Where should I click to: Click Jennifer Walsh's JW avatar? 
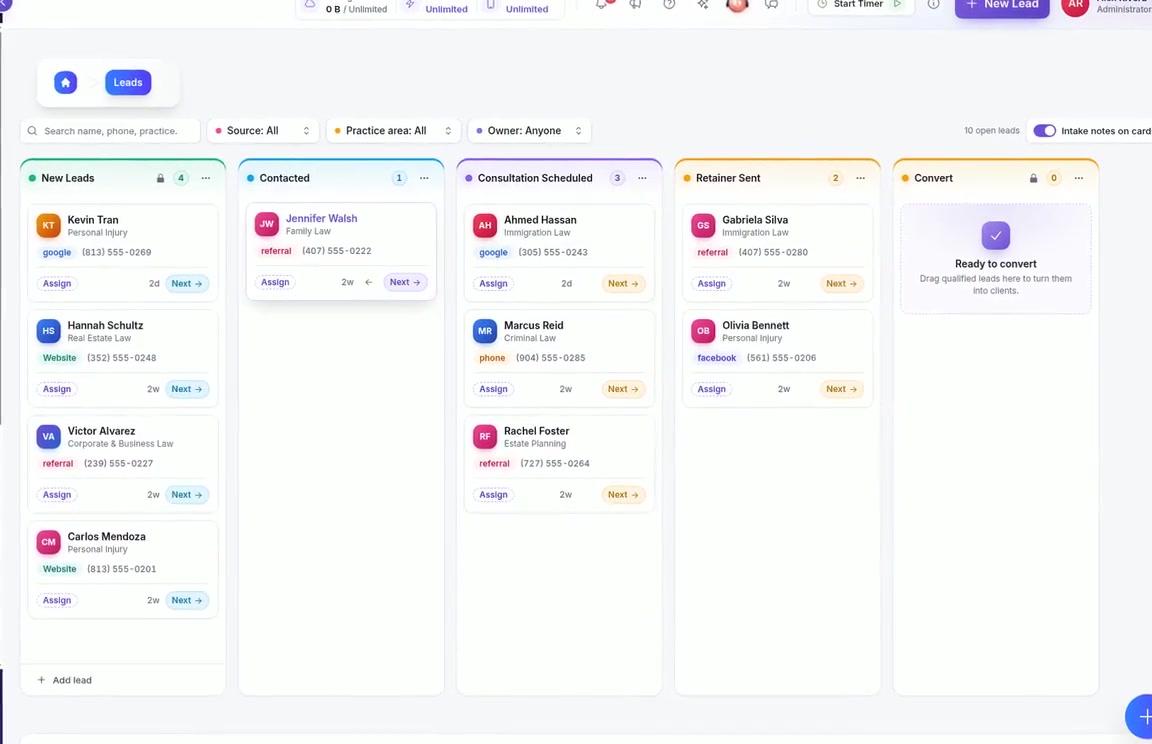[x=267, y=224]
